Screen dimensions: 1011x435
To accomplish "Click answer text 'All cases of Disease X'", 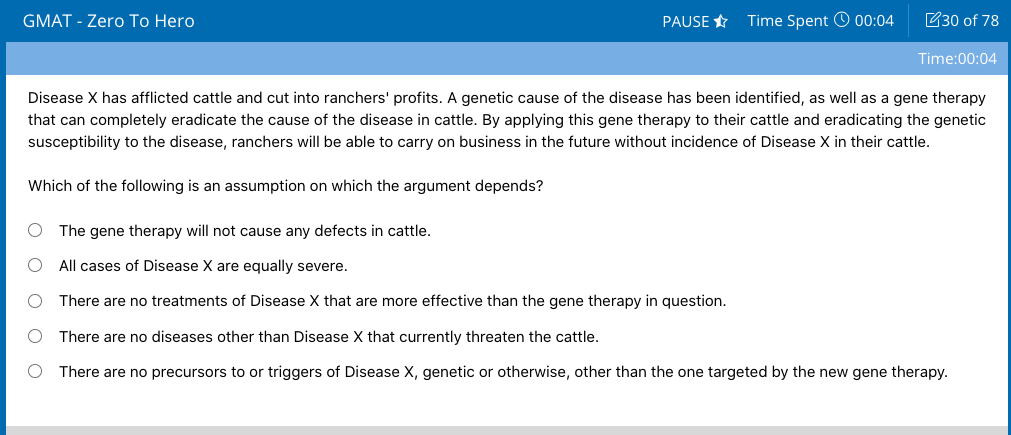I will pyautogui.click(x=203, y=266).
